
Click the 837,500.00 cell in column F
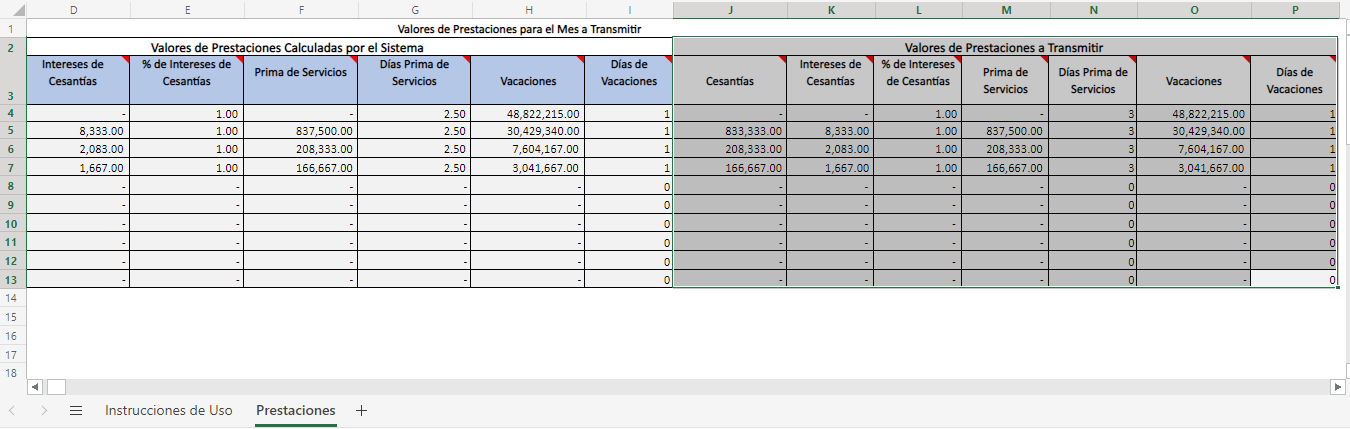coord(299,131)
